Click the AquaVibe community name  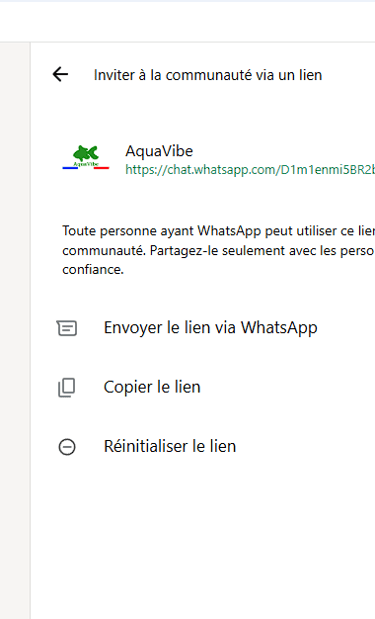click(x=159, y=151)
